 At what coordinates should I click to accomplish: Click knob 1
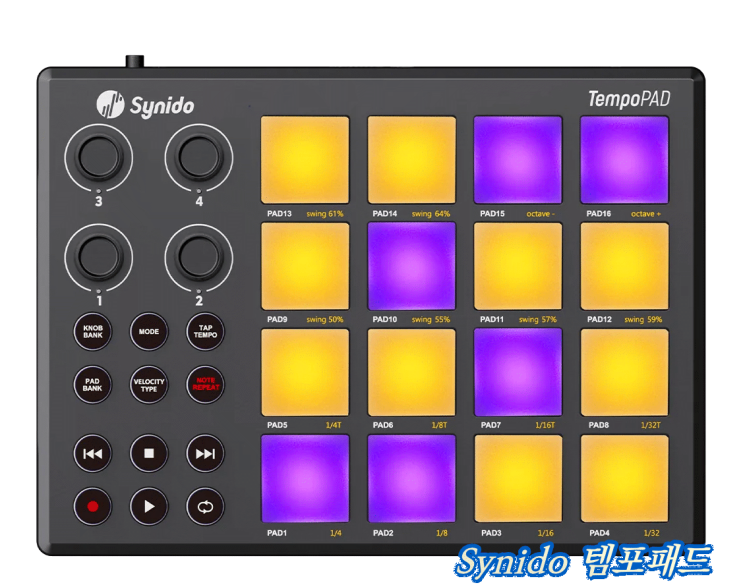[x=99, y=257]
